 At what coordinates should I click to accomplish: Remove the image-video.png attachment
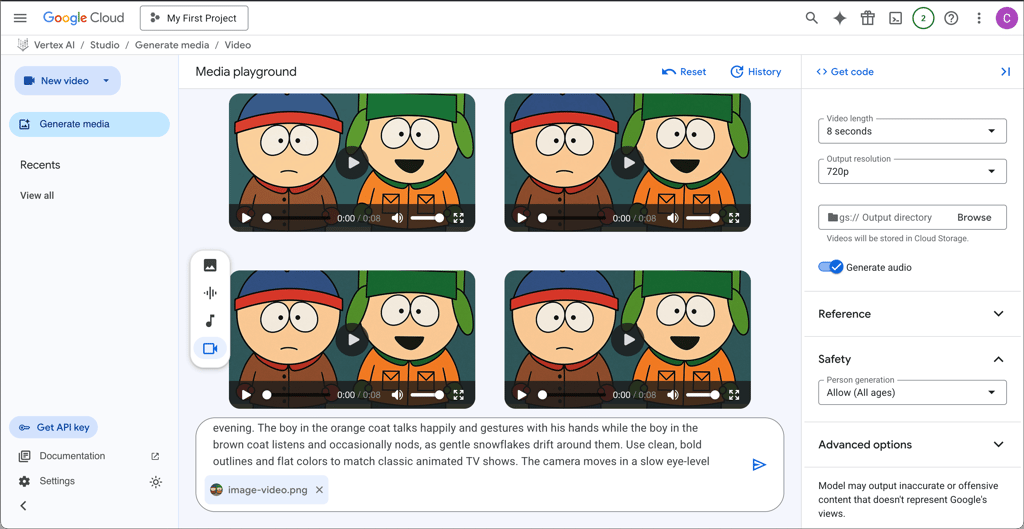[x=319, y=490]
